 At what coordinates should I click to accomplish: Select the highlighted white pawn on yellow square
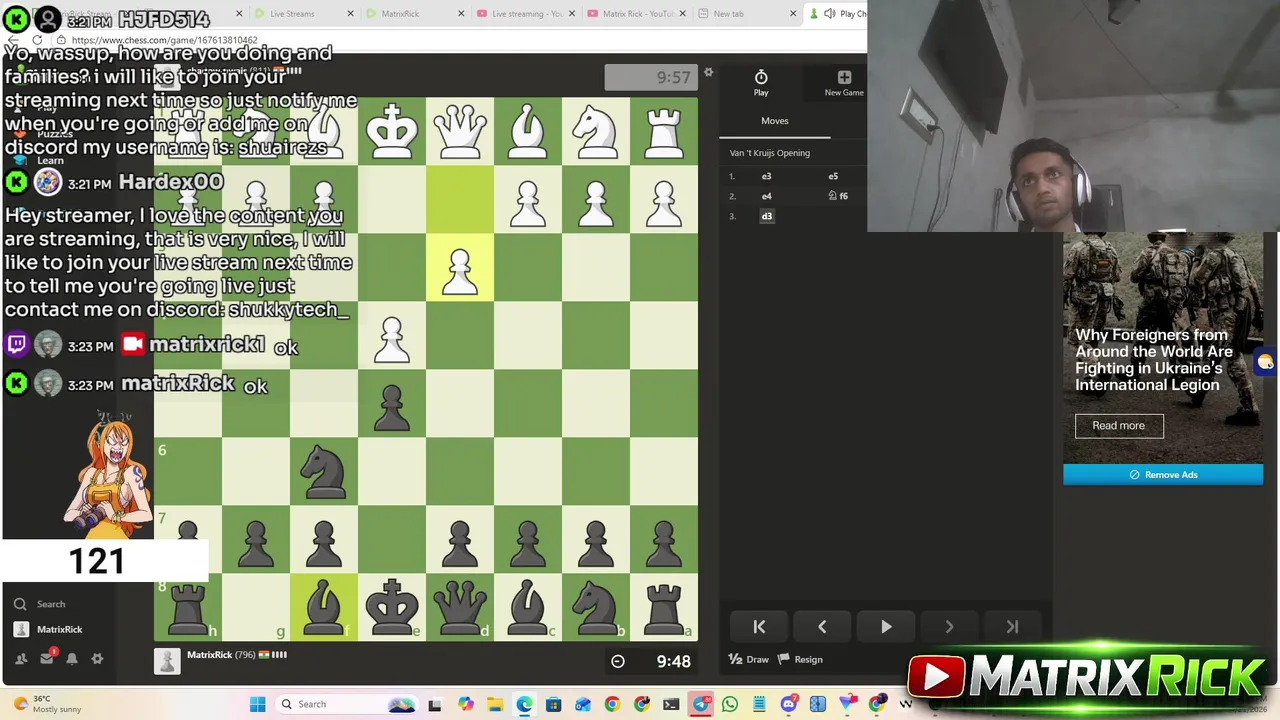[460, 272]
